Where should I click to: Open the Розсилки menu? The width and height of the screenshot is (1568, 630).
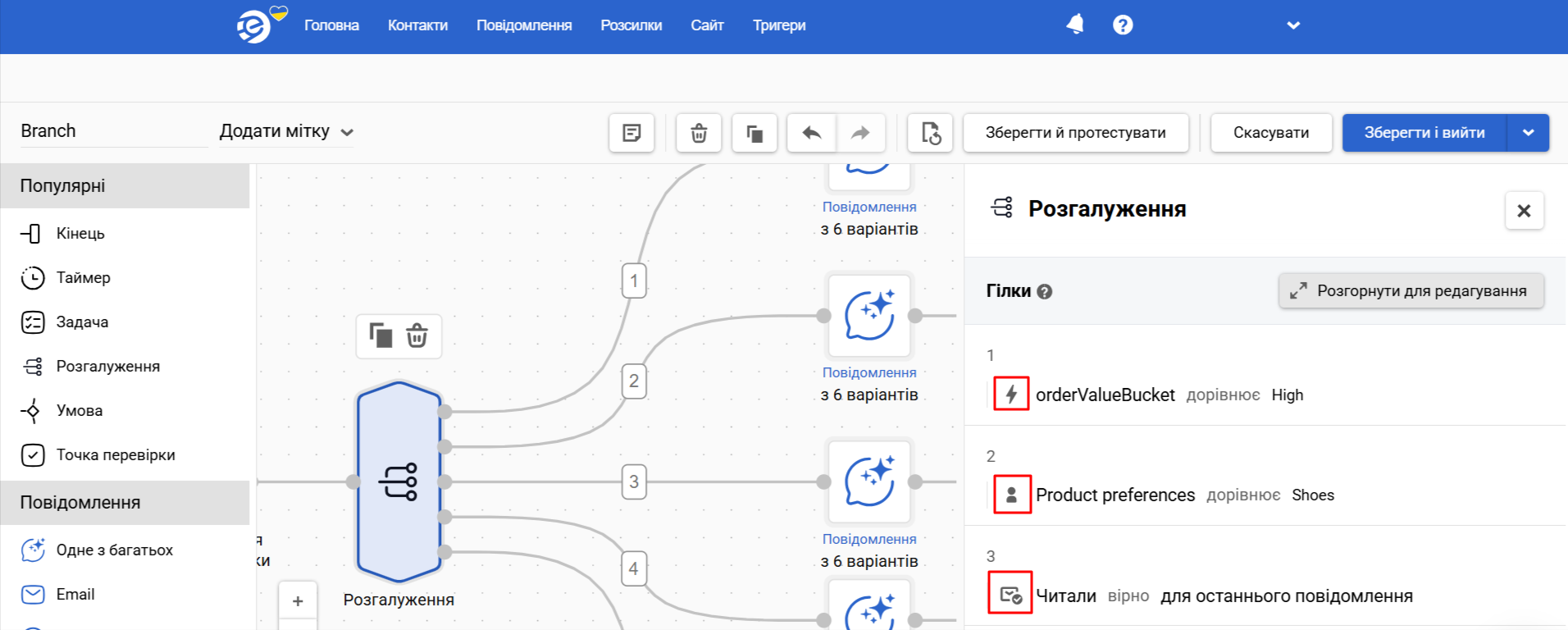631,25
